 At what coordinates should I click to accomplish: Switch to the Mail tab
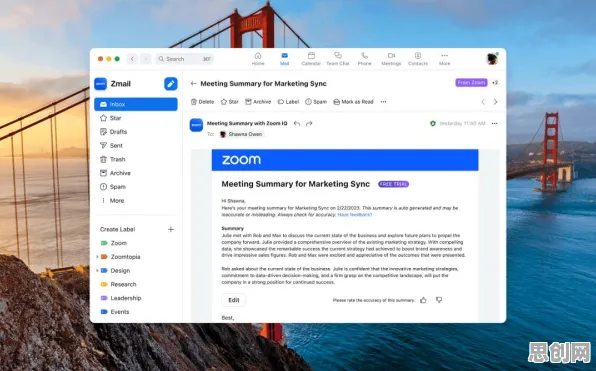pos(284,59)
